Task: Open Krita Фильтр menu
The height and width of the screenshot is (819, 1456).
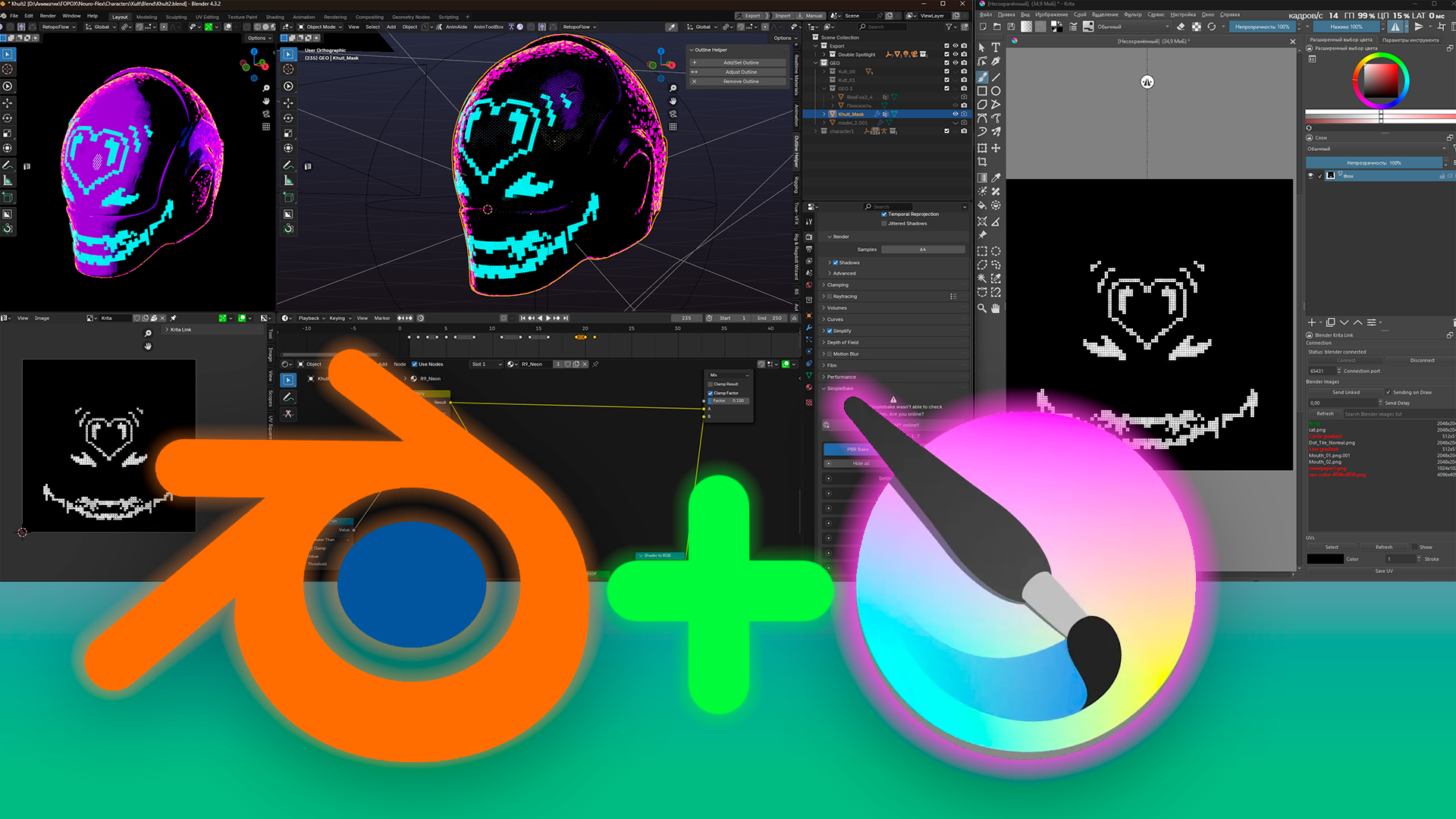Action: coord(1132,14)
